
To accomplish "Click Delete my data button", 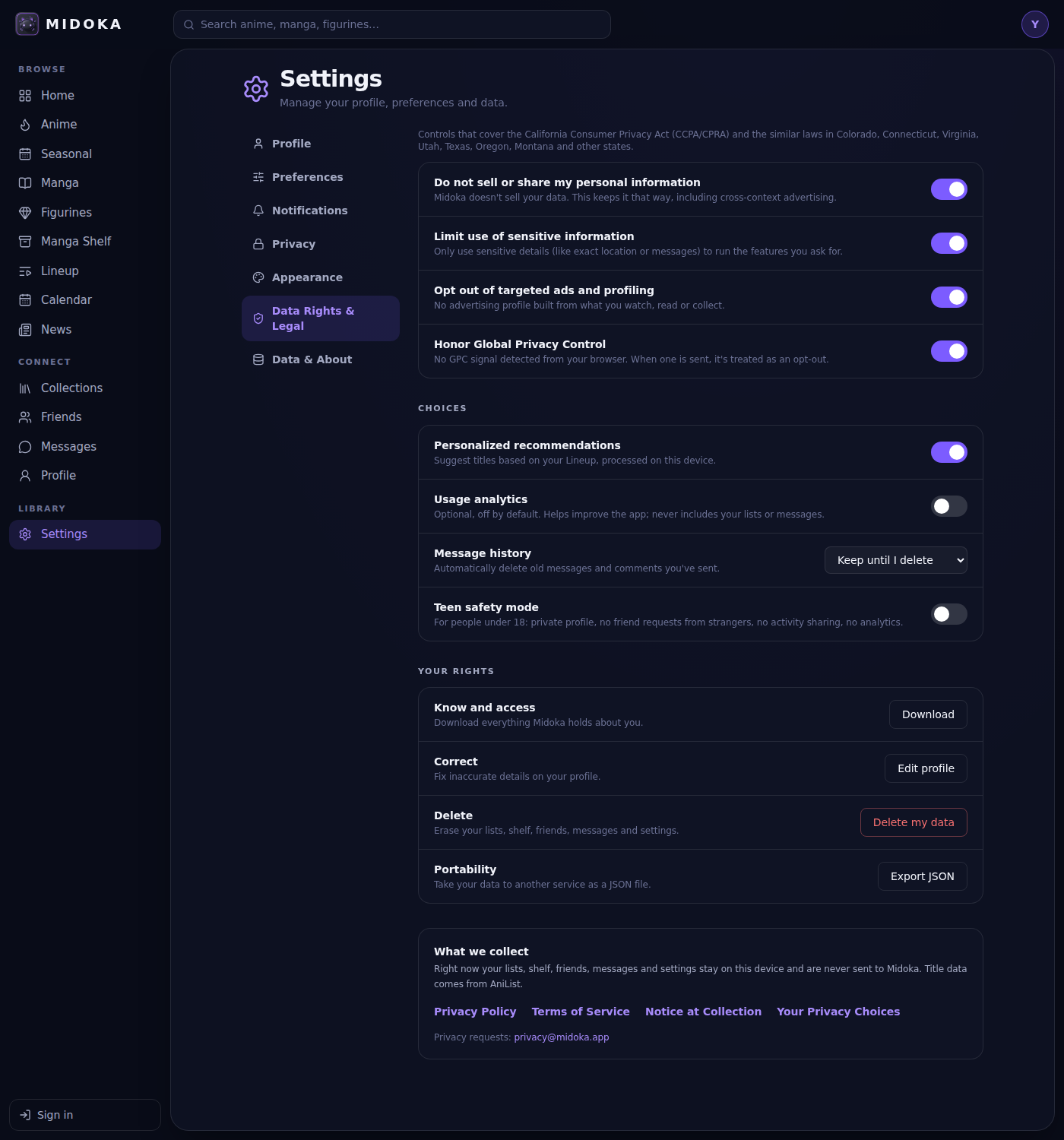I will [914, 822].
